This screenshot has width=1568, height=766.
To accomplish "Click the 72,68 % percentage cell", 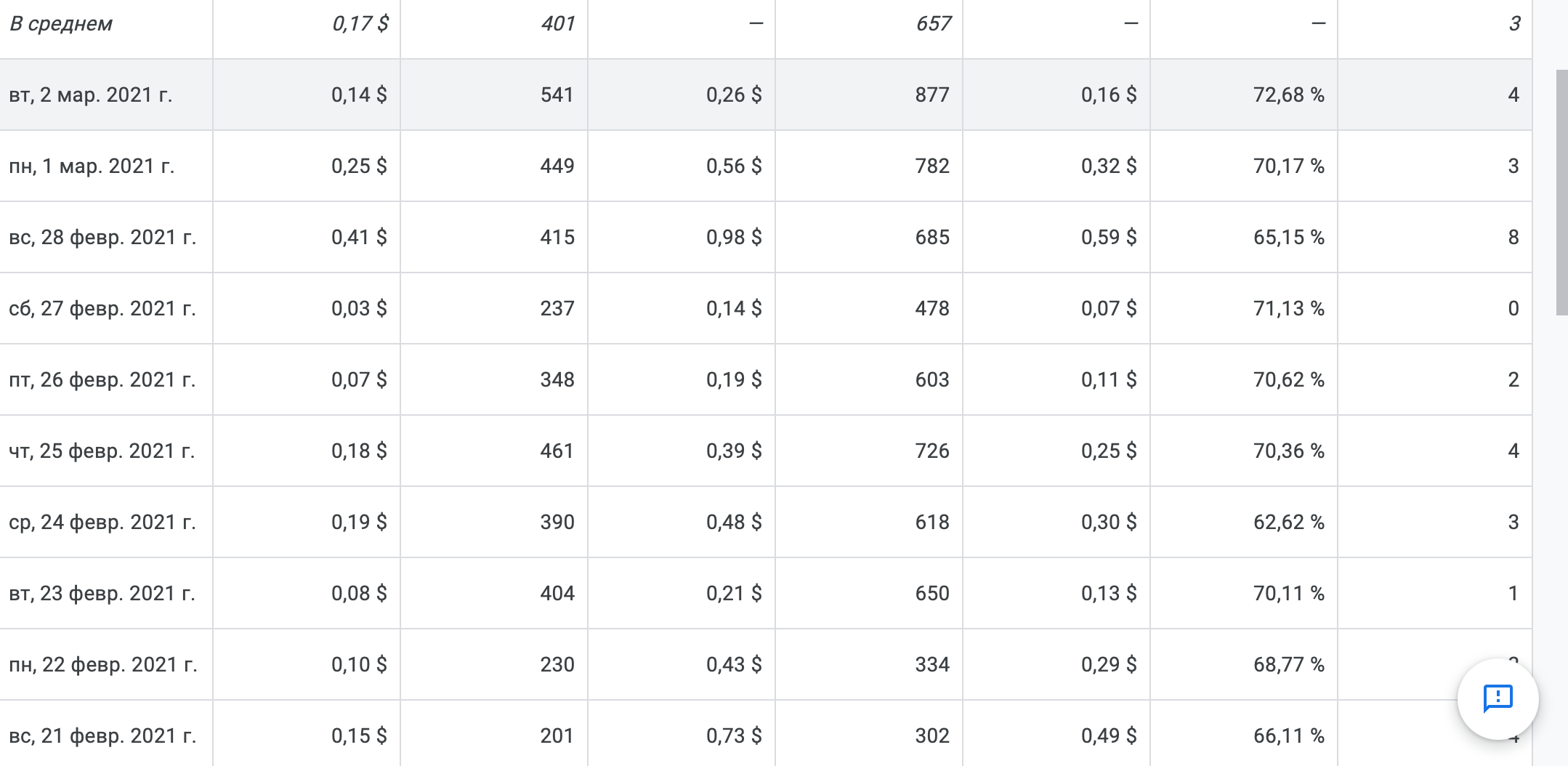I will pyautogui.click(x=1288, y=95).
